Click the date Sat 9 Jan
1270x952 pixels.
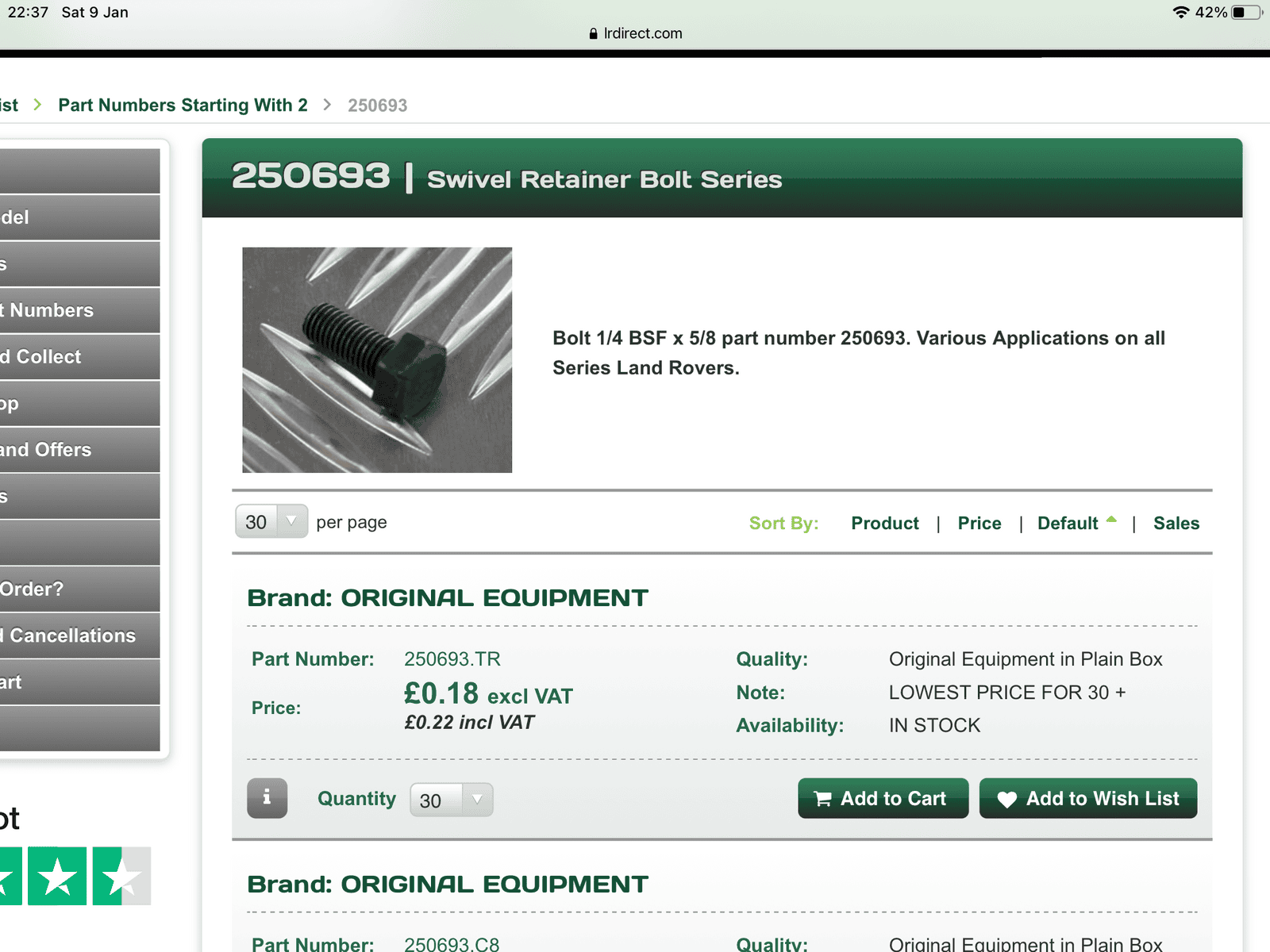point(94,12)
